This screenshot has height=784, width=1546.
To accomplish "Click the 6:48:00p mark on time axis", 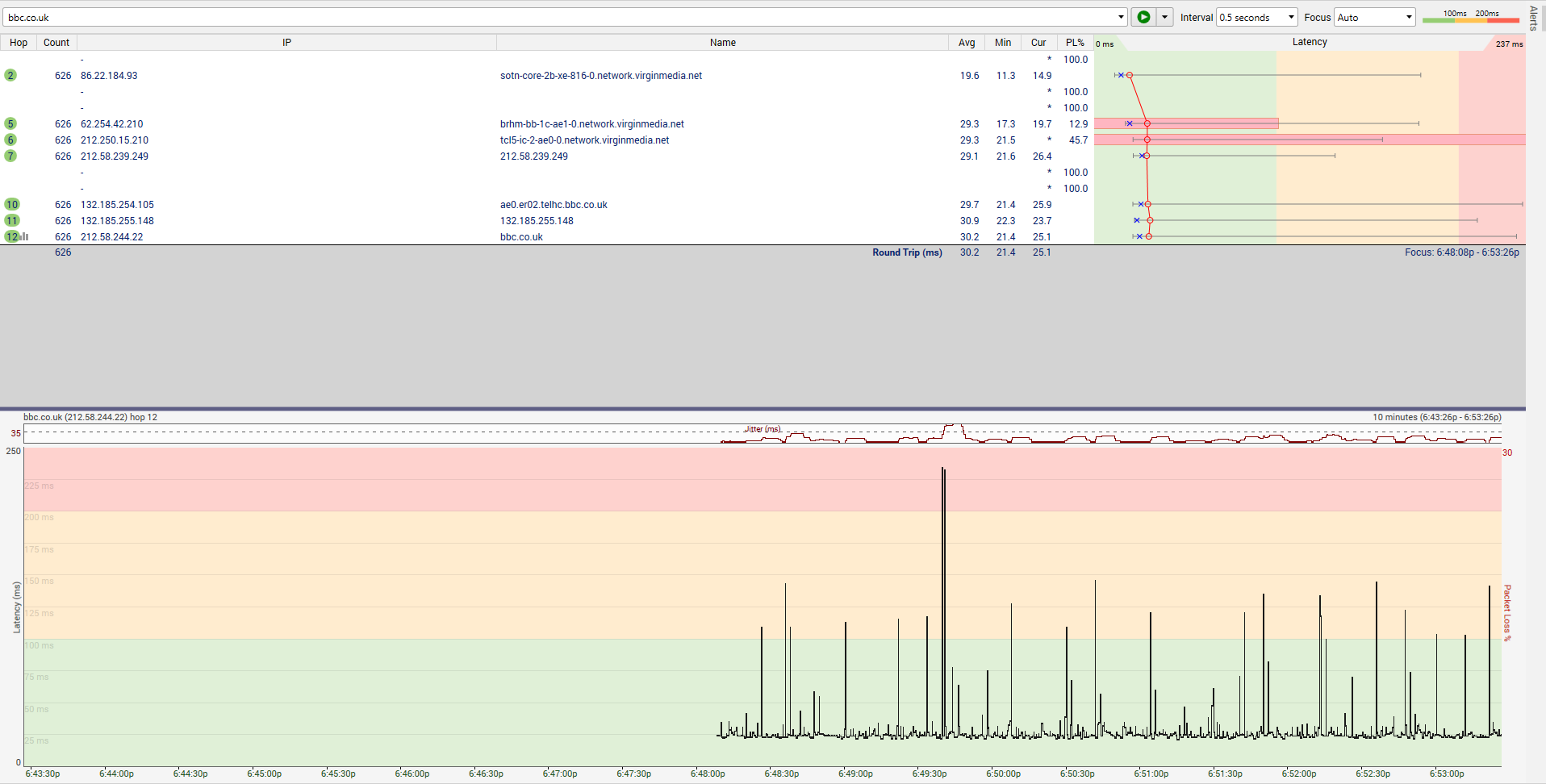I will 708,774.
